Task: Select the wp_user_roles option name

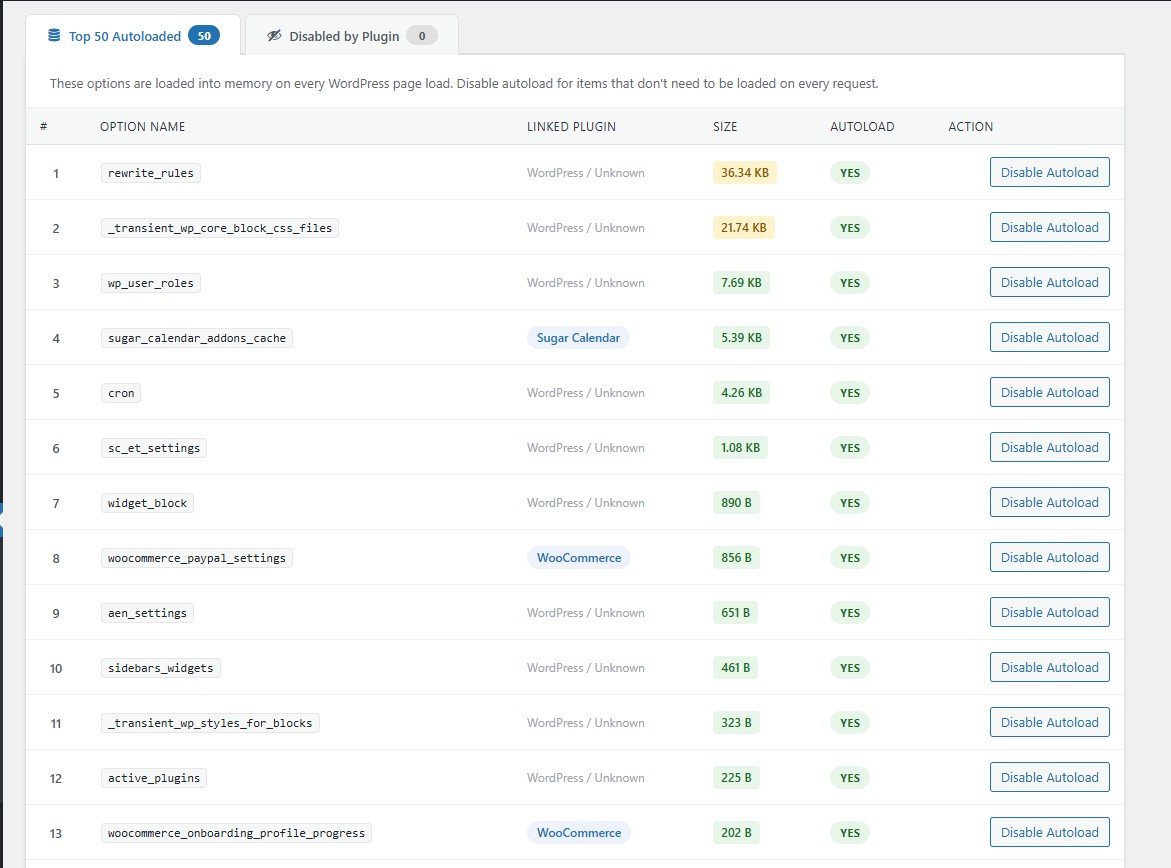Action: [151, 283]
